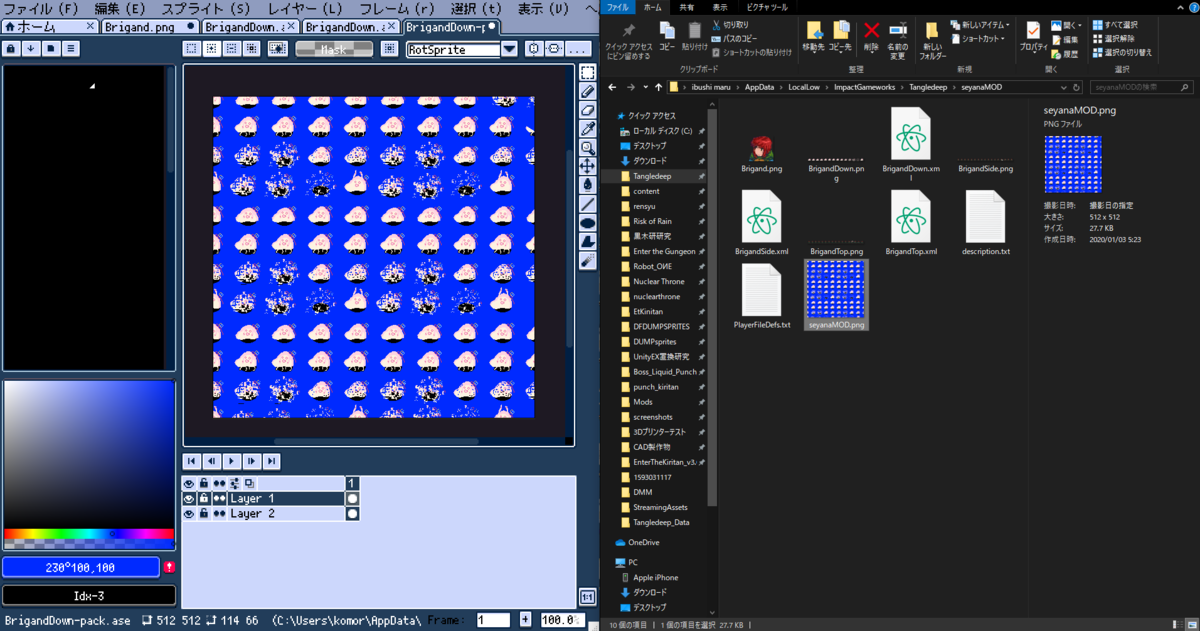Viewport: 1200px width, 631px height.
Task: Toggle onion skin in timeline header
Action: [x=249, y=483]
